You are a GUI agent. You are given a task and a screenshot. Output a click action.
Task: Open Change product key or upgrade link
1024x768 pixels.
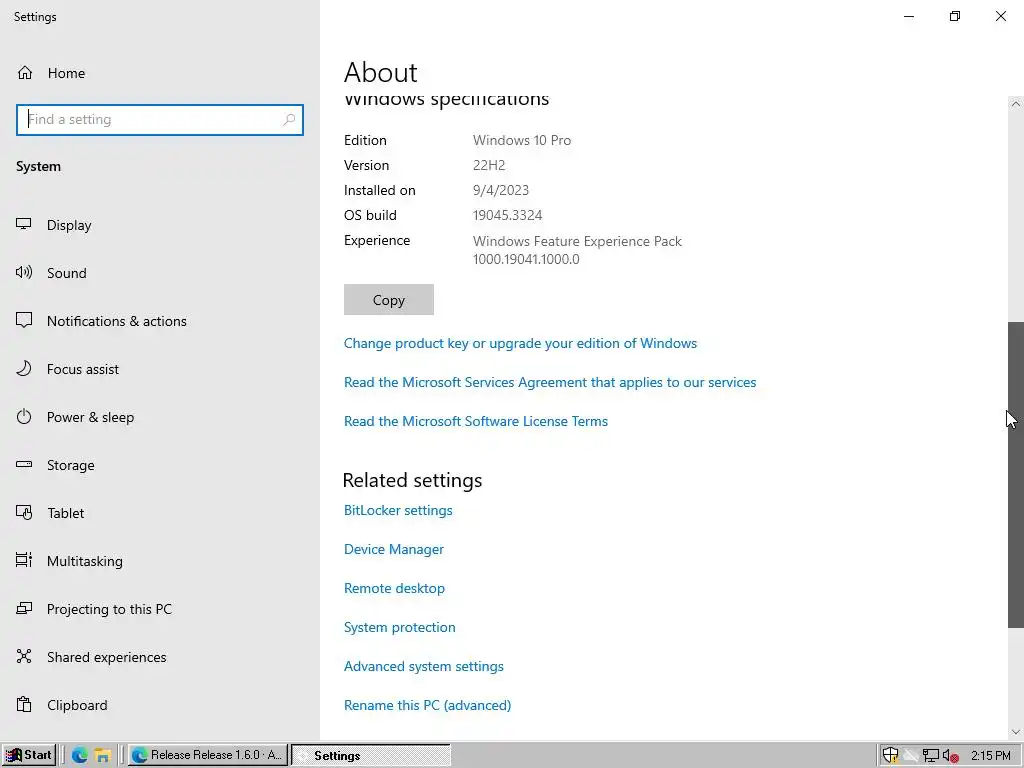click(520, 344)
